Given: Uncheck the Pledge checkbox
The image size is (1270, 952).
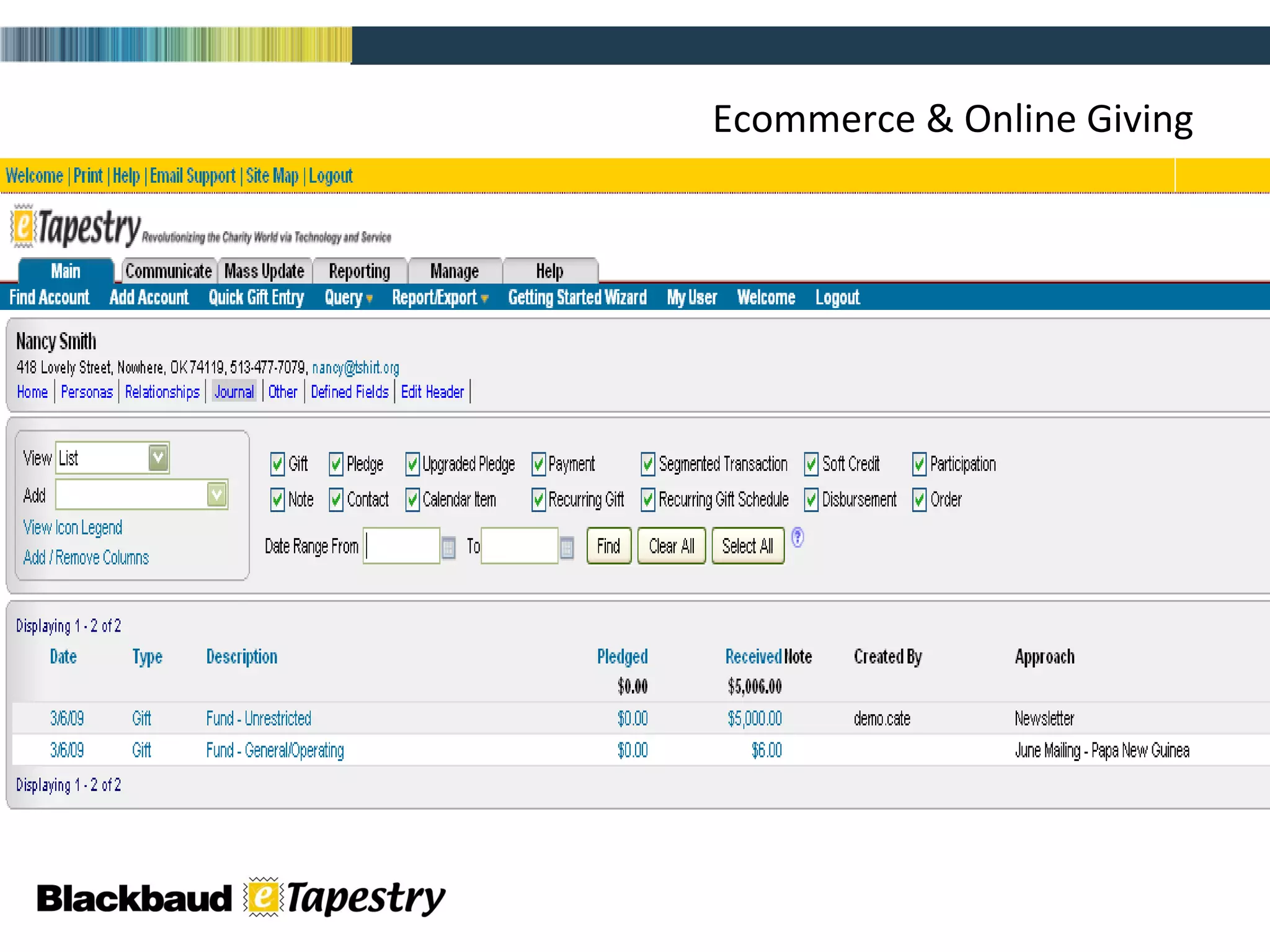Looking at the screenshot, I should (336, 464).
